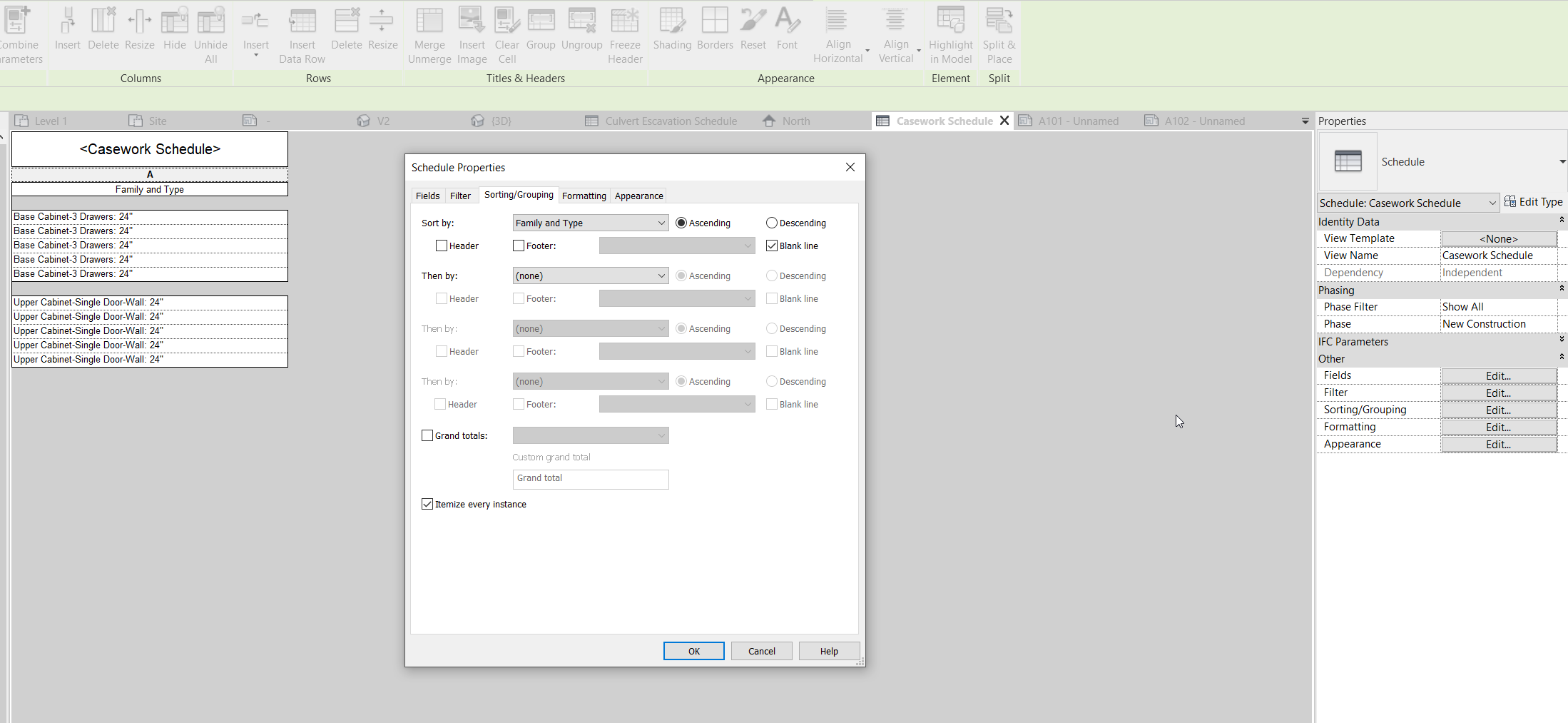This screenshot has height=723, width=1568.
Task: Enable Grand totals
Action: 427,435
